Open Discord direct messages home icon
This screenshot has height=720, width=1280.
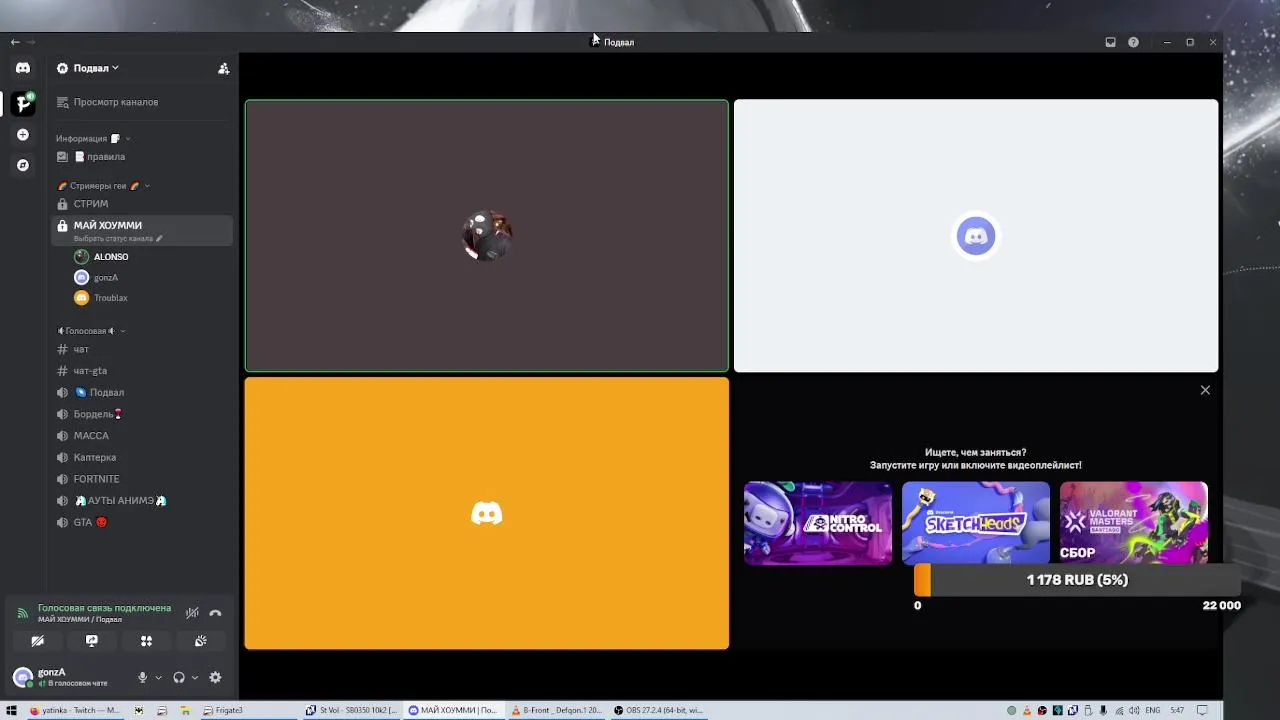23,68
